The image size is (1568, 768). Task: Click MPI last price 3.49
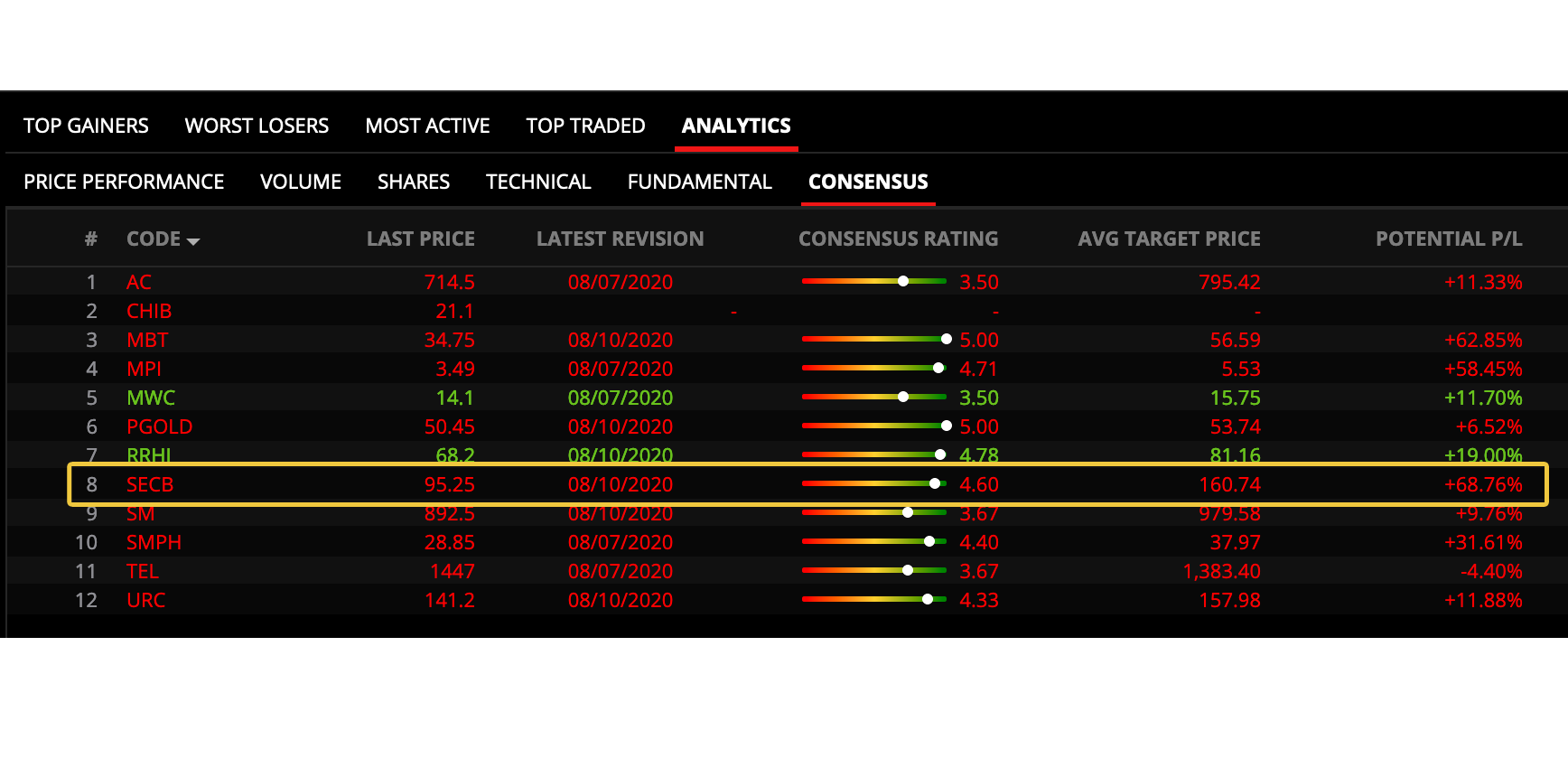click(455, 369)
